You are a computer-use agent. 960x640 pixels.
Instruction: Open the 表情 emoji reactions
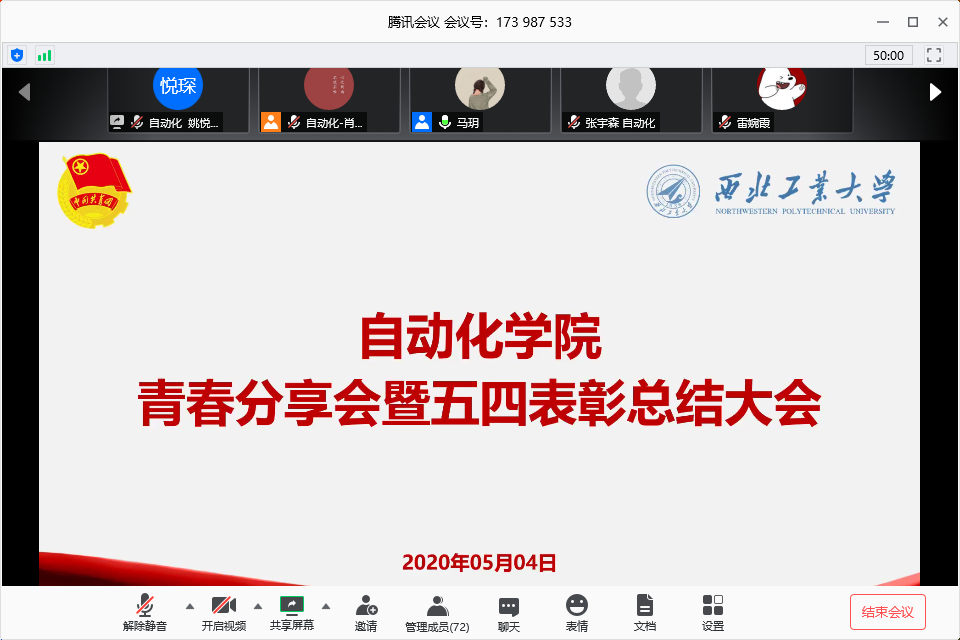(577, 612)
